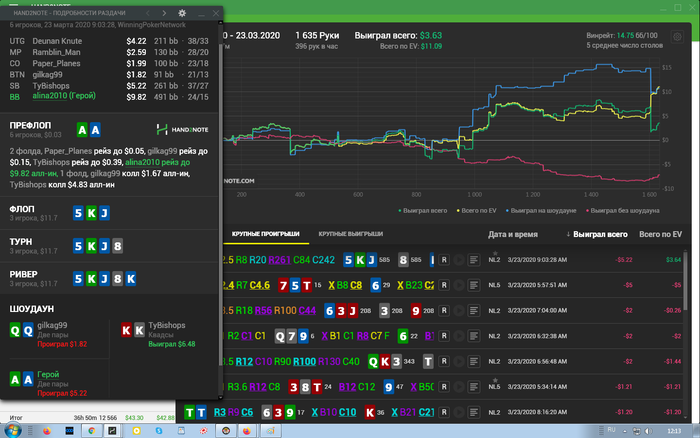Use hand details panel vertical scrollbar
The image size is (700, 438).
pyautogui.click(x=220, y=205)
